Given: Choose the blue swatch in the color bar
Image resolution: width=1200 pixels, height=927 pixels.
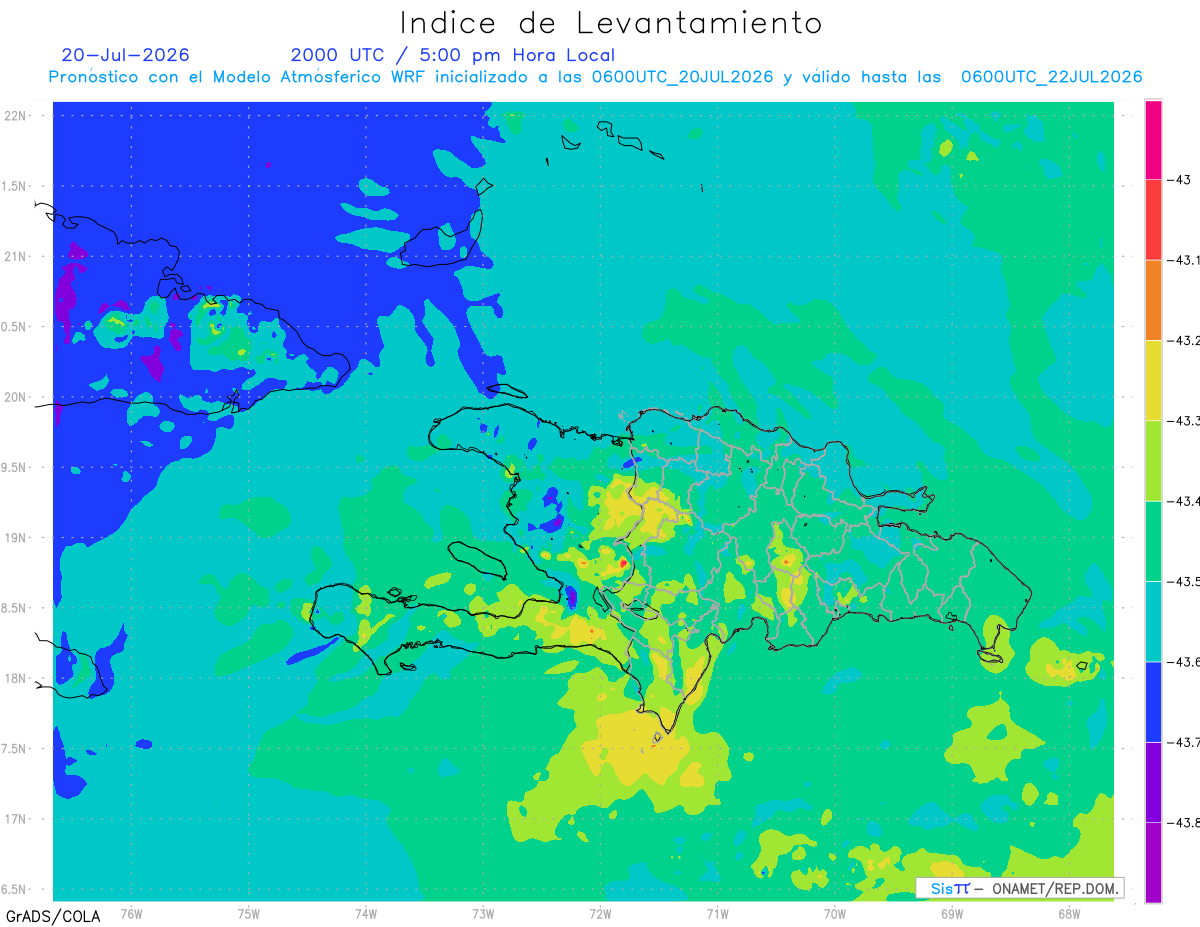Looking at the screenshot, I should pyautogui.click(x=1153, y=702).
